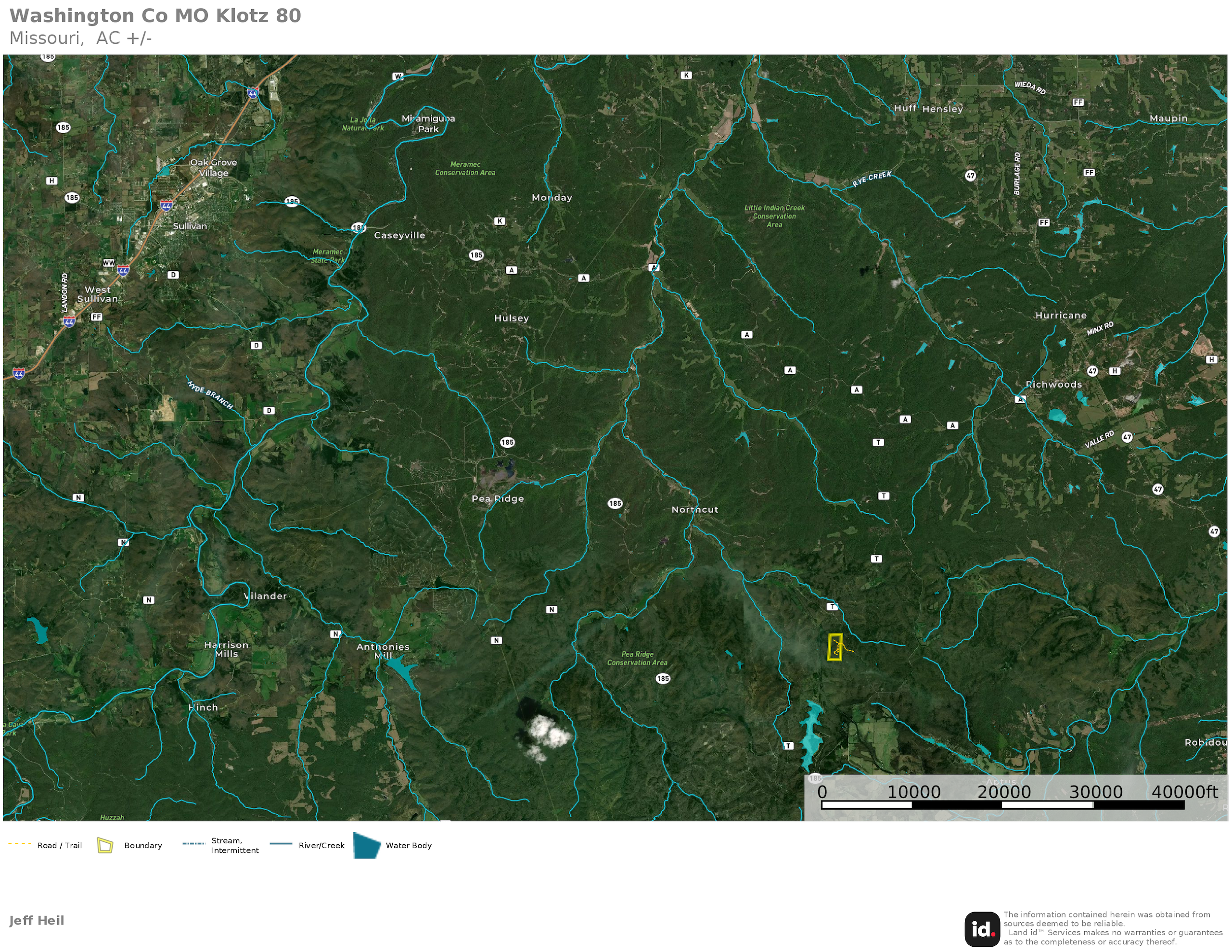
Task: Click the Road / Trail dashed legend icon
Action: pyautogui.click(x=19, y=844)
